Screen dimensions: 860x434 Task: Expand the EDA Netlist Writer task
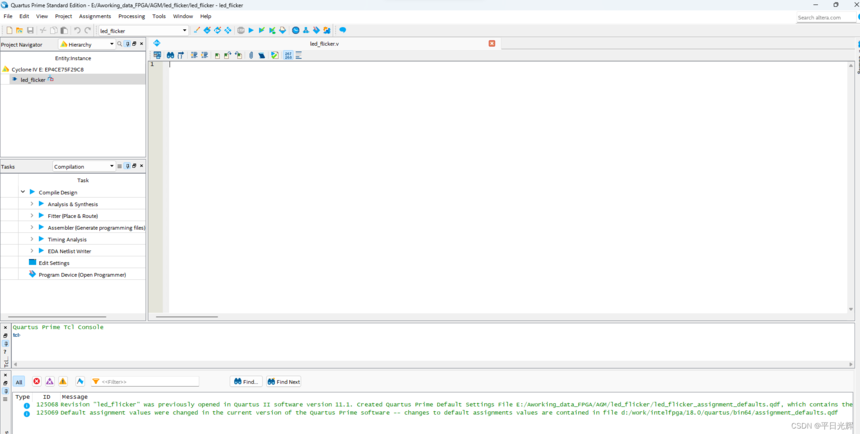tap(32, 251)
